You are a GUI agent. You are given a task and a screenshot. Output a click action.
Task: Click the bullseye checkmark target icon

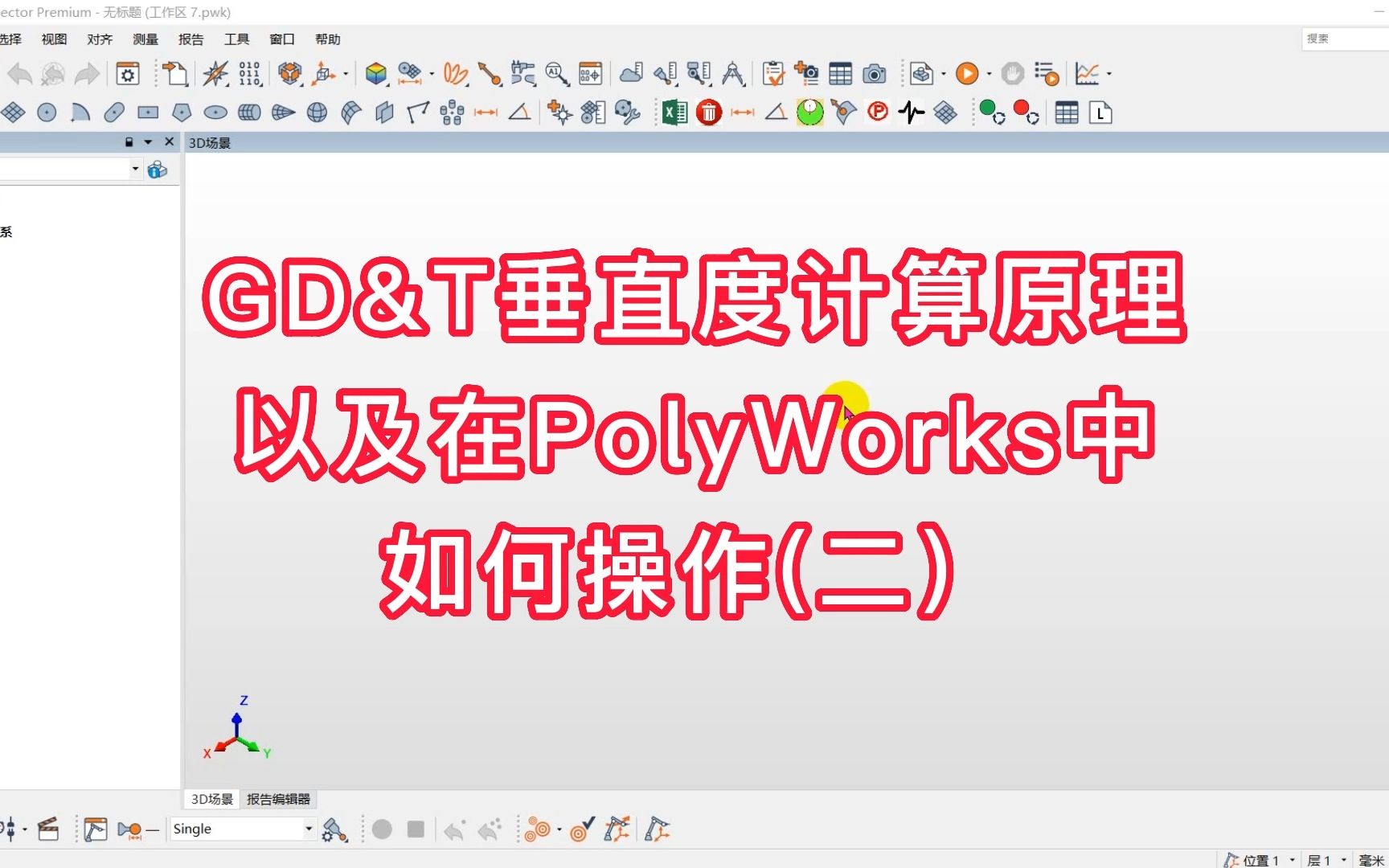[x=582, y=829]
